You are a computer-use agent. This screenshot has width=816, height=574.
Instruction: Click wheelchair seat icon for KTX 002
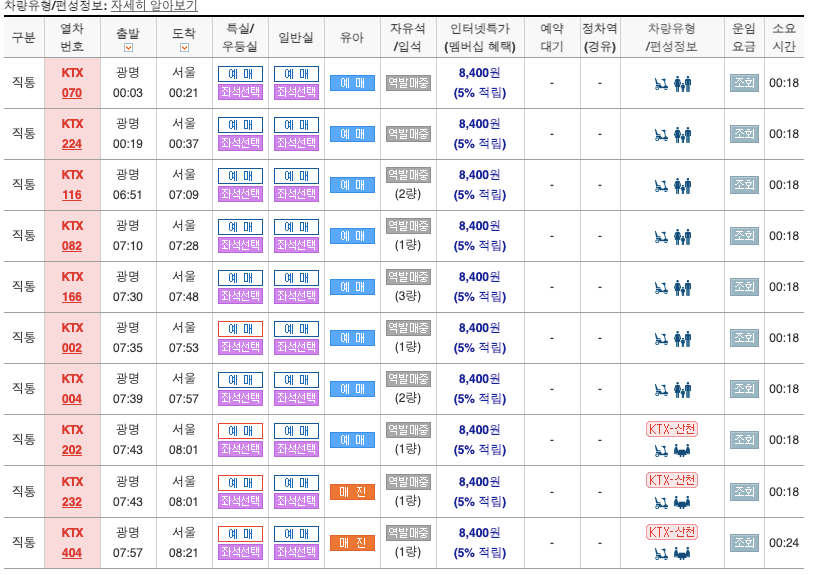(661, 339)
